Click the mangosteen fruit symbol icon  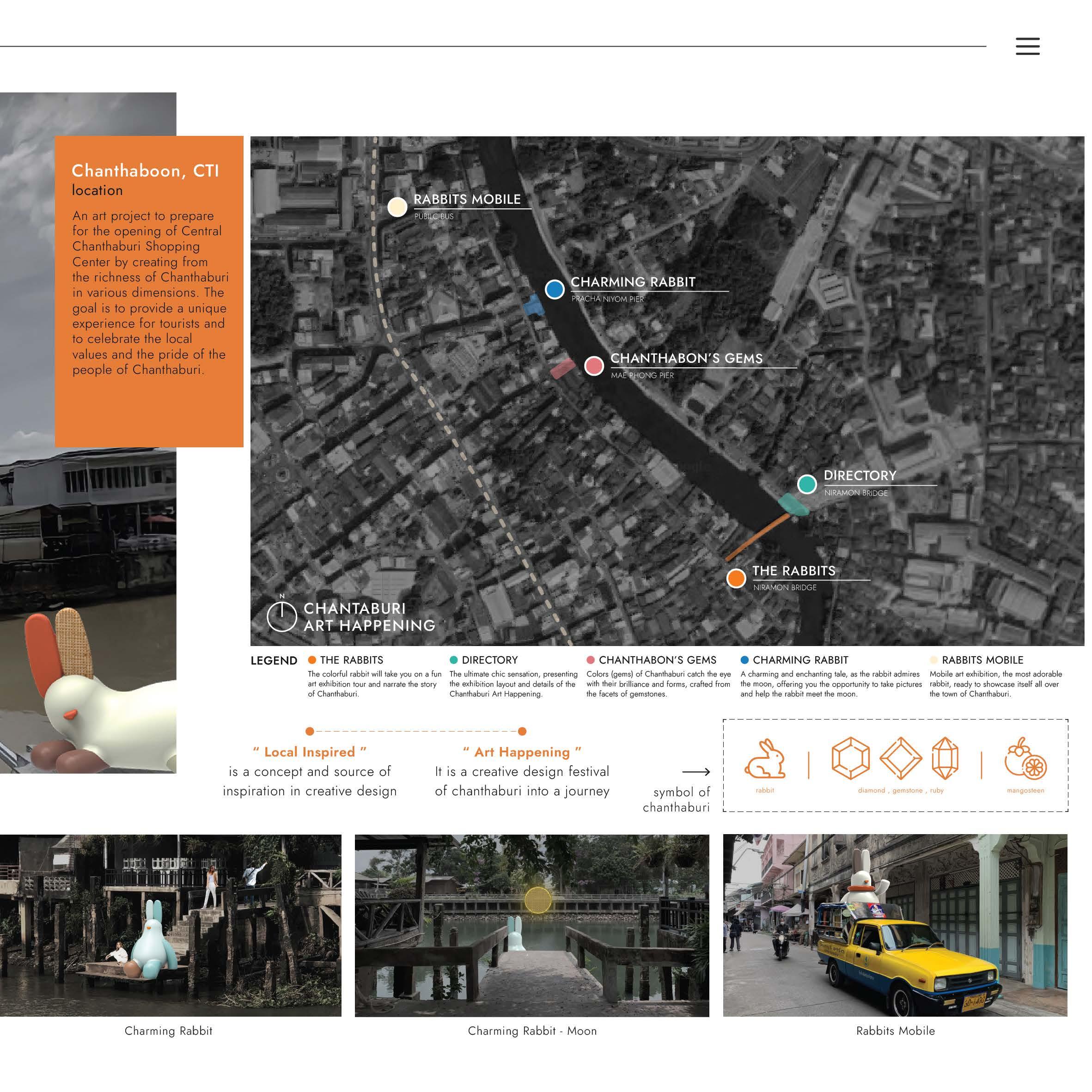(x=1025, y=759)
